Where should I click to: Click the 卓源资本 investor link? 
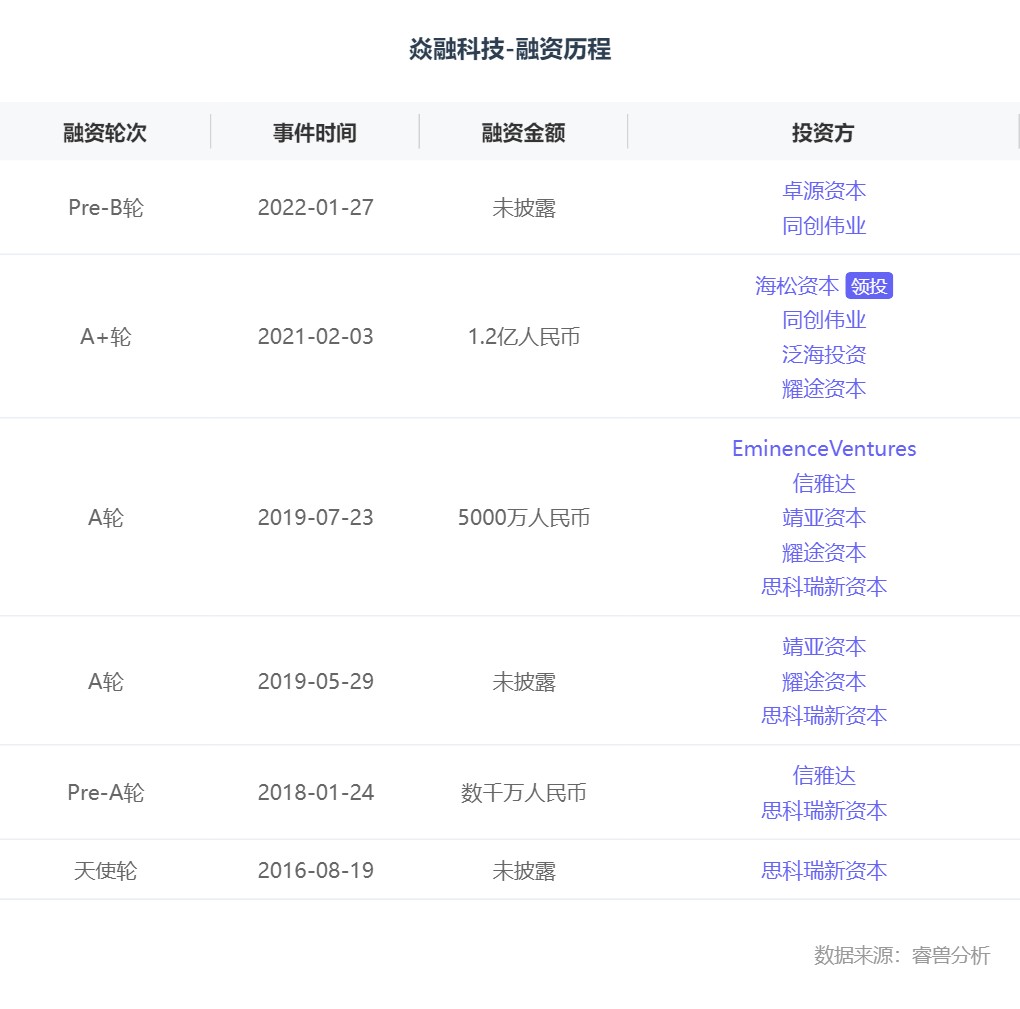click(823, 191)
